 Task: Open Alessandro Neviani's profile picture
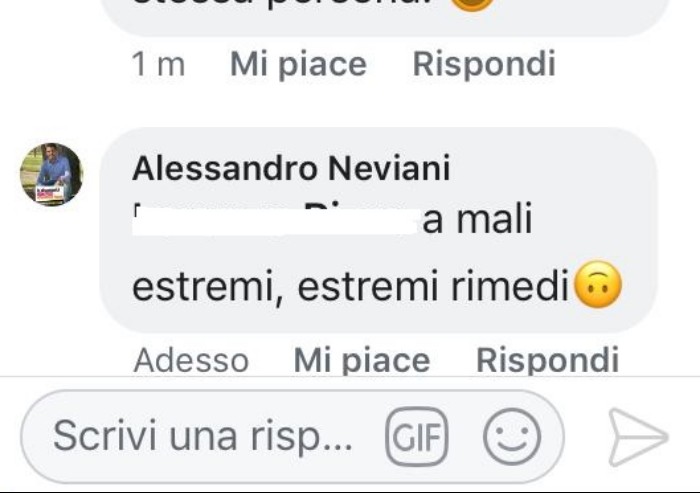(51, 174)
